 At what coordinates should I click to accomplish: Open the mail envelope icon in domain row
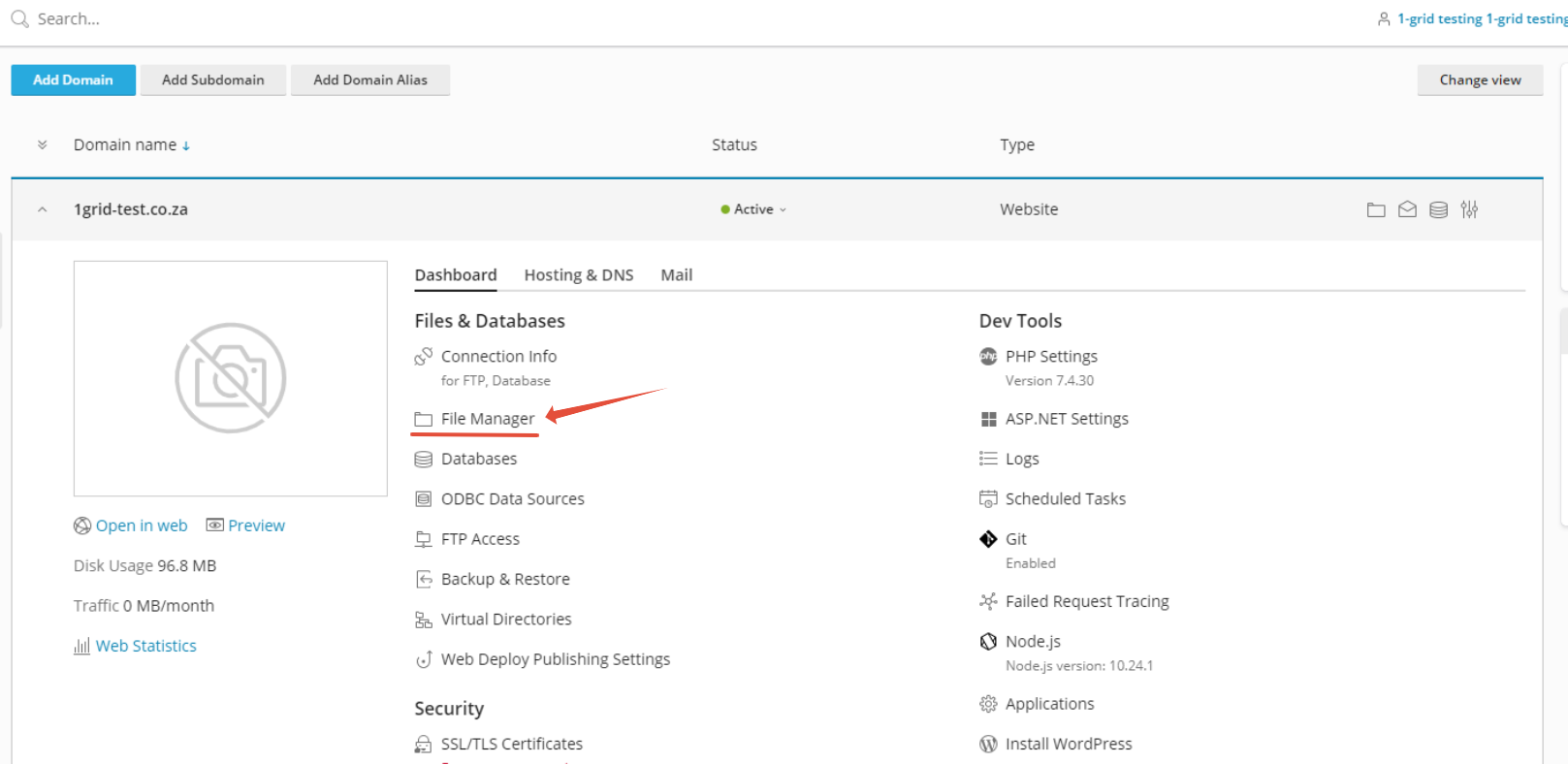pyautogui.click(x=1407, y=209)
